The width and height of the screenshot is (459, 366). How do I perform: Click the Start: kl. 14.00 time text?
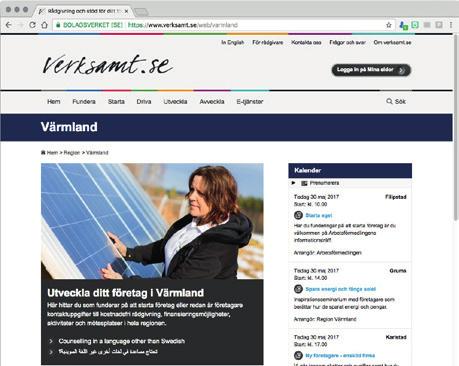(310, 278)
